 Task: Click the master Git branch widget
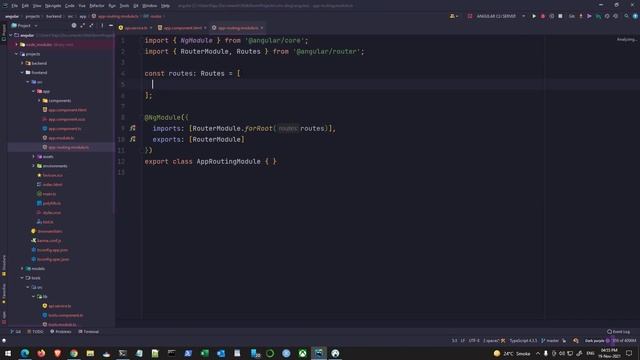(x=550, y=340)
